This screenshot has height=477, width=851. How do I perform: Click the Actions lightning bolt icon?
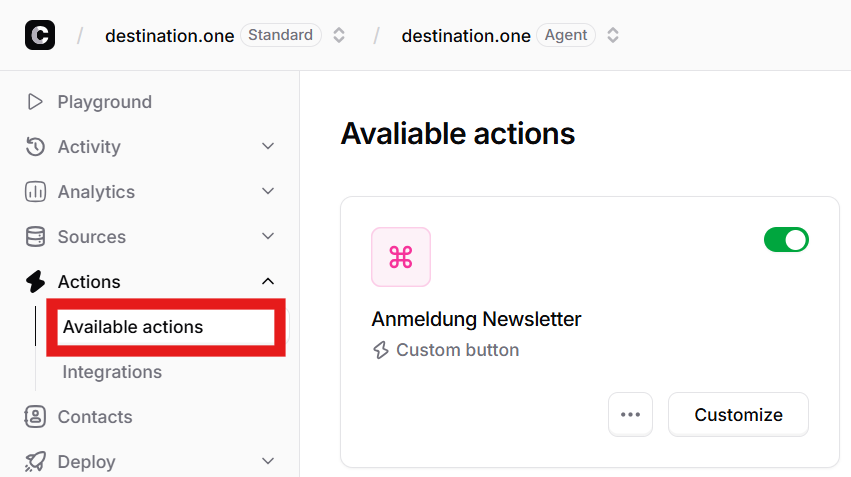(x=35, y=282)
